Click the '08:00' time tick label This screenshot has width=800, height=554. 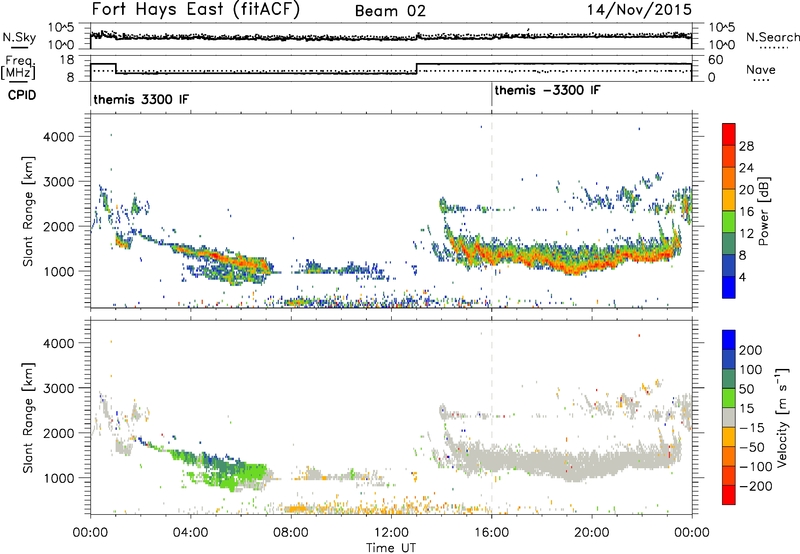click(291, 533)
